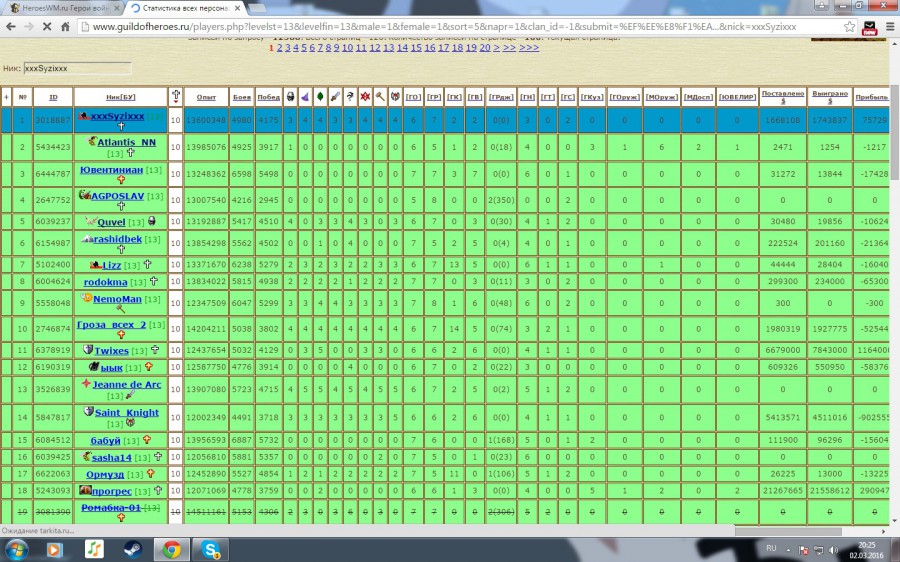Open Atlantis_NN player link
Viewport: 900px width, 562px height.
point(126,142)
